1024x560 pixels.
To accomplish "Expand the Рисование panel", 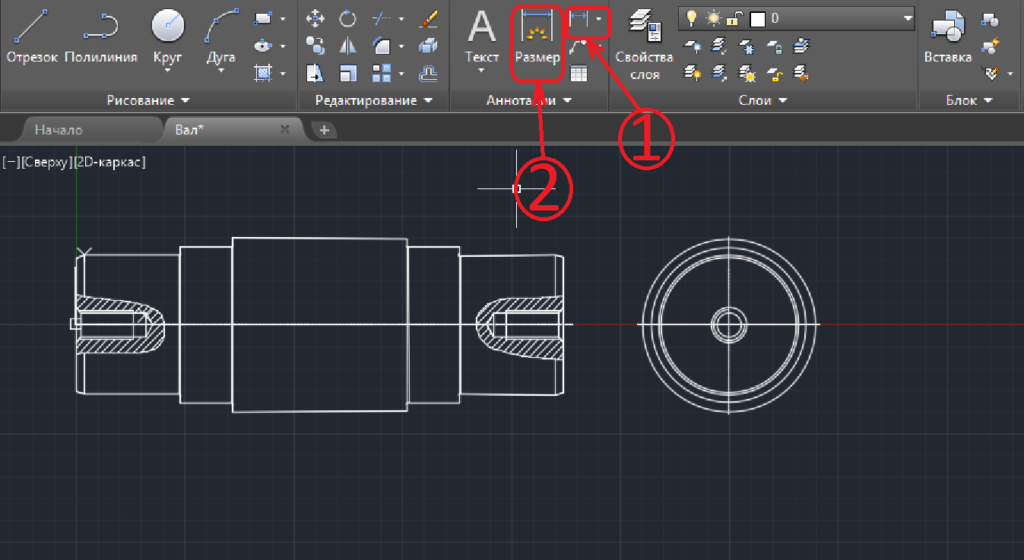I will click(148, 101).
